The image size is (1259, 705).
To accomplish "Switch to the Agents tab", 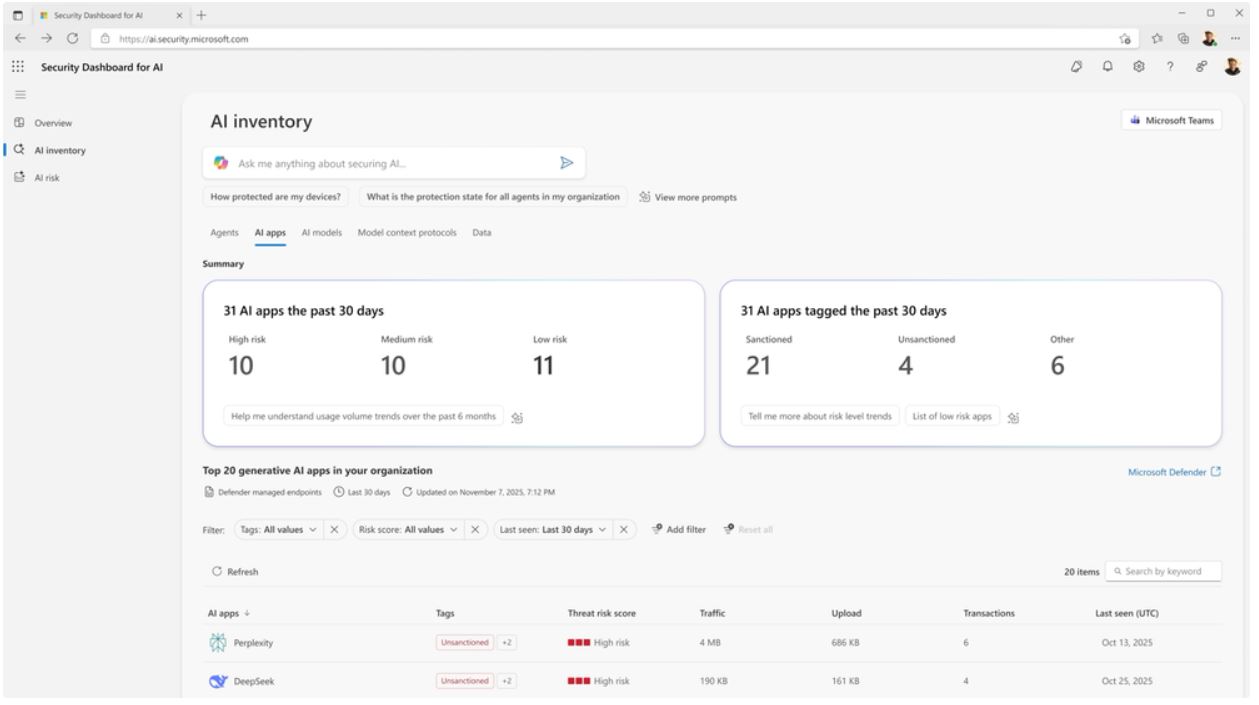I will (x=224, y=232).
